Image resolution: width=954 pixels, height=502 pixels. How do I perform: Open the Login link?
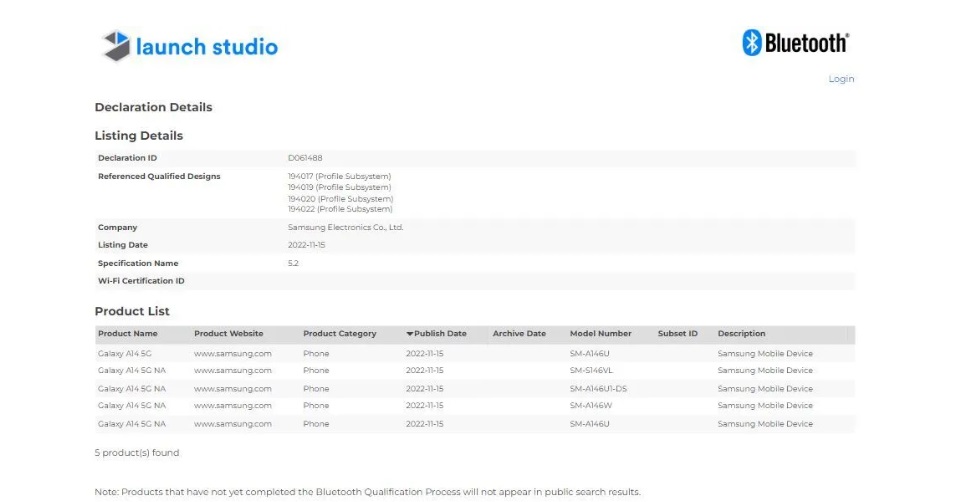point(841,79)
